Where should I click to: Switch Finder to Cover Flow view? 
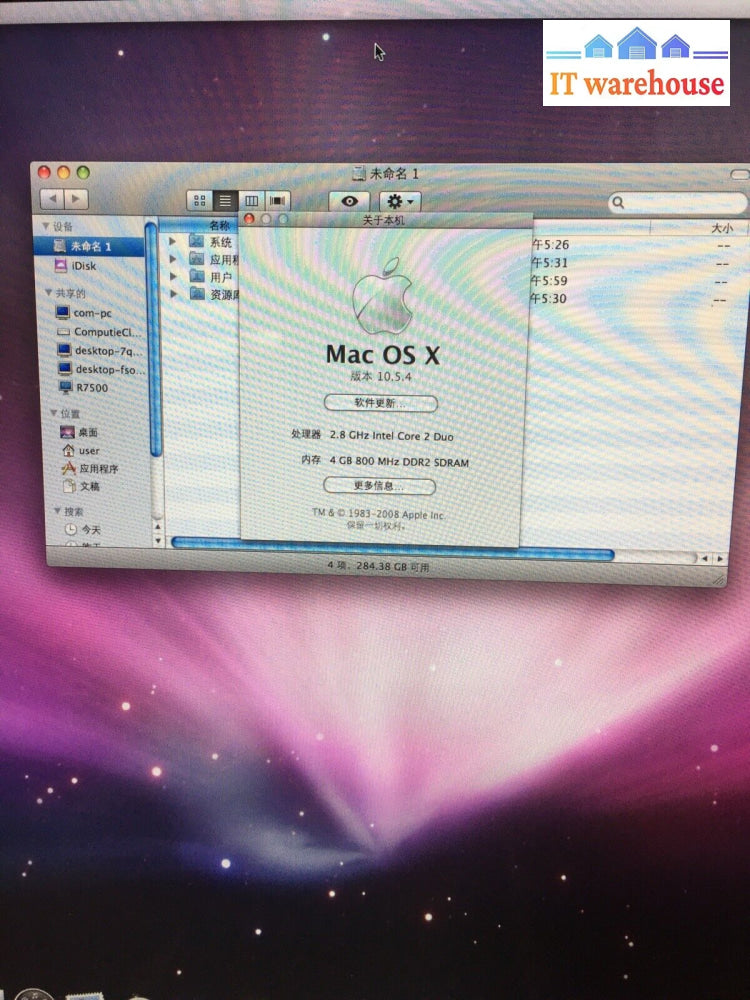(x=277, y=201)
